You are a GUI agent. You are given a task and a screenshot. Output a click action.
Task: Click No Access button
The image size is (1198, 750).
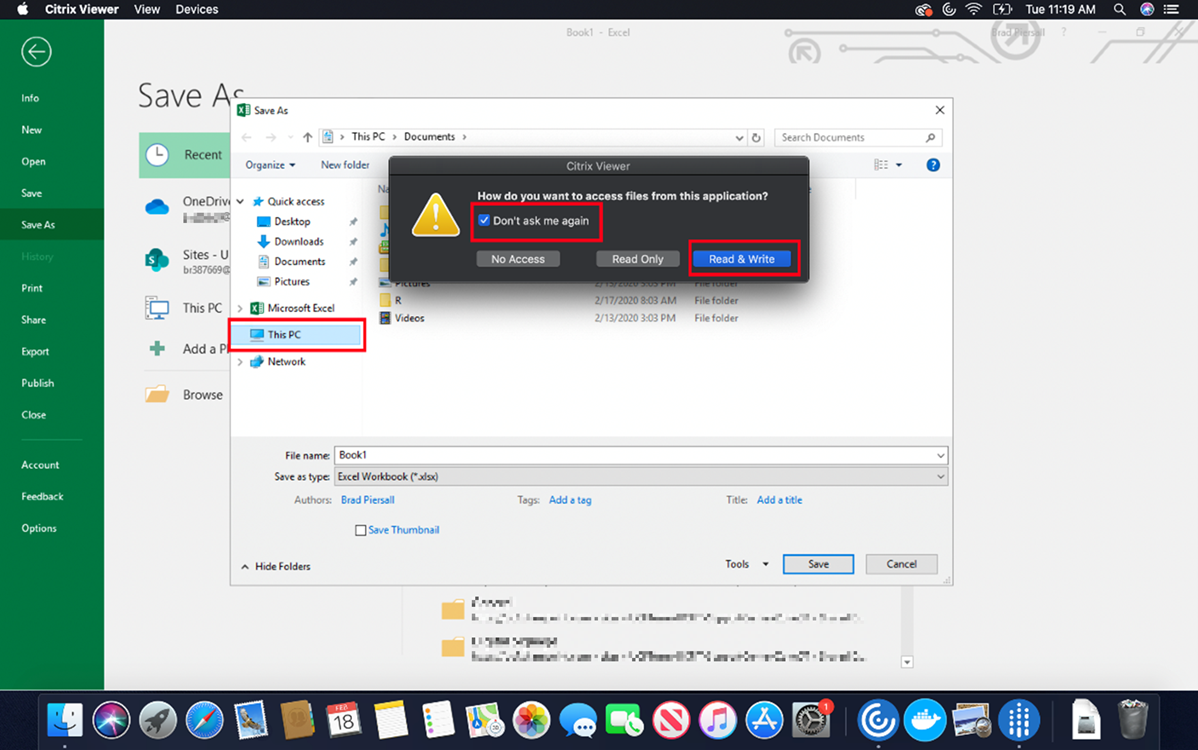click(x=518, y=259)
